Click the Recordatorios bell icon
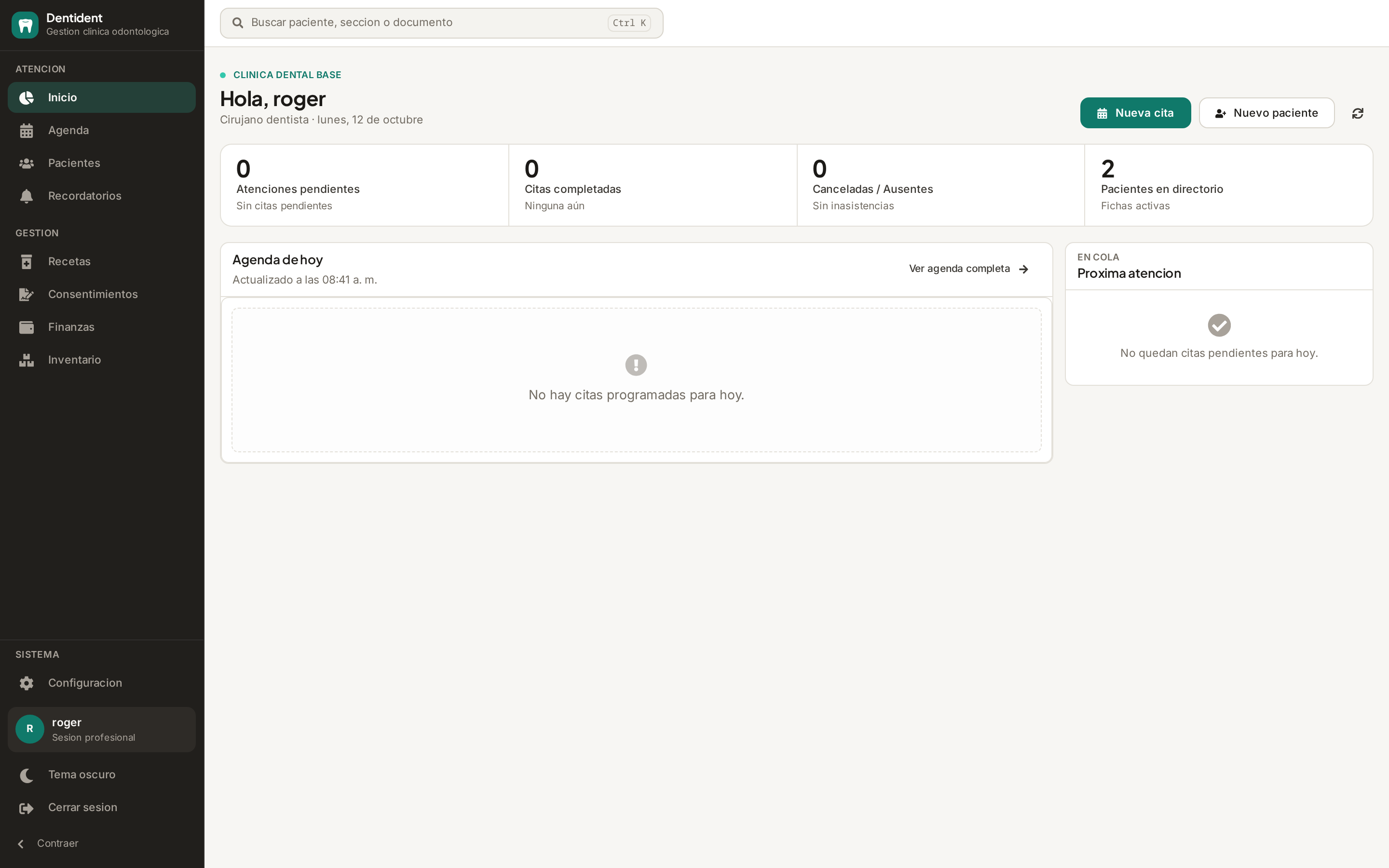Image resolution: width=1389 pixels, height=868 pixels. pyautogui.click(x=27, y=196)
